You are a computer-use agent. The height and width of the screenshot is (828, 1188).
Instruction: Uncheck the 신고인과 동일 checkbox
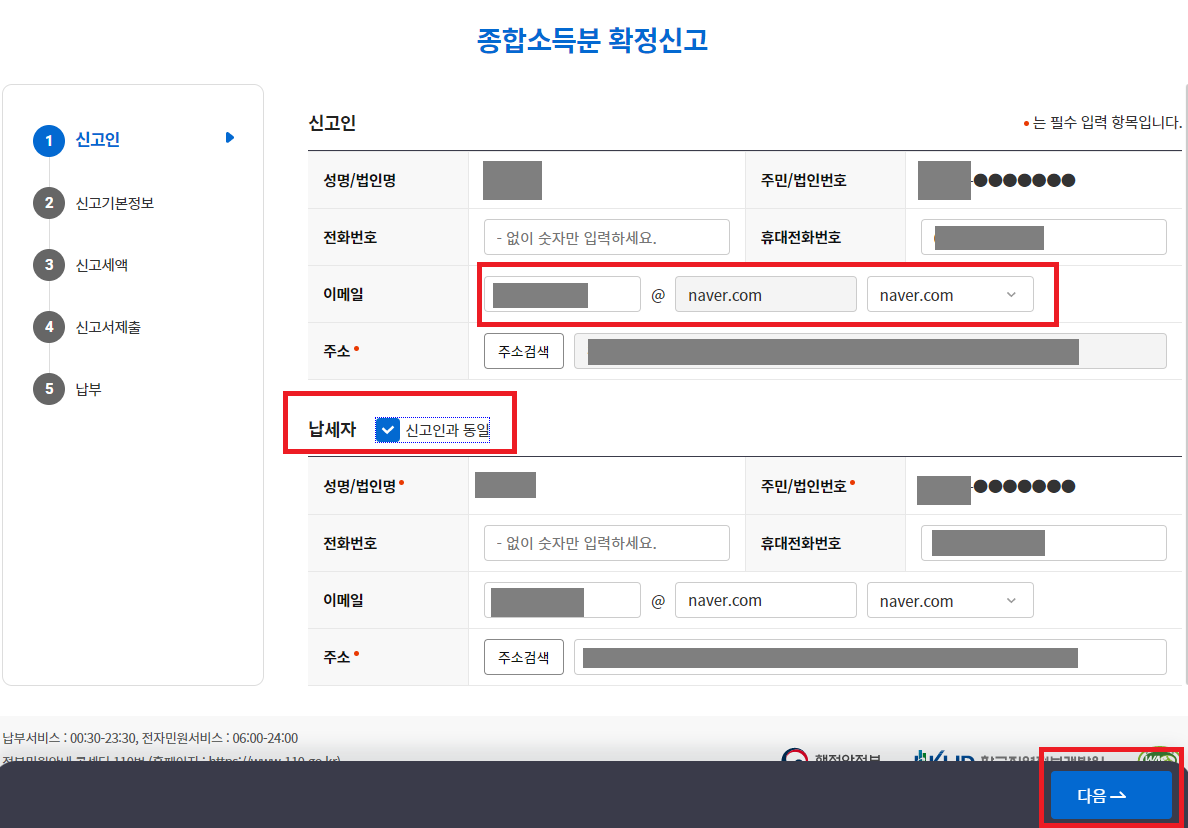(386, 430)
